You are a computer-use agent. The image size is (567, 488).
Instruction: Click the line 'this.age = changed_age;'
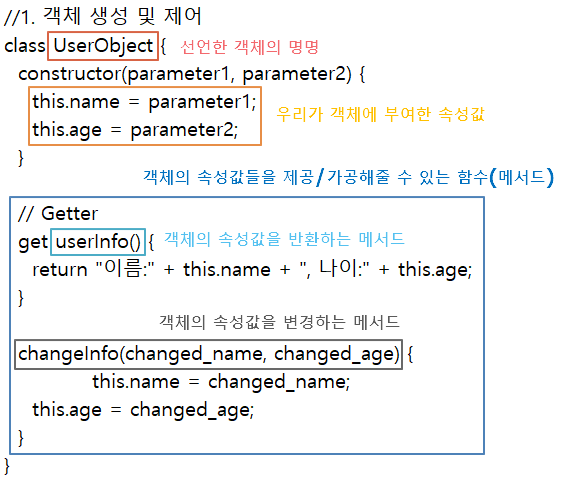click(x=143, y=410)
